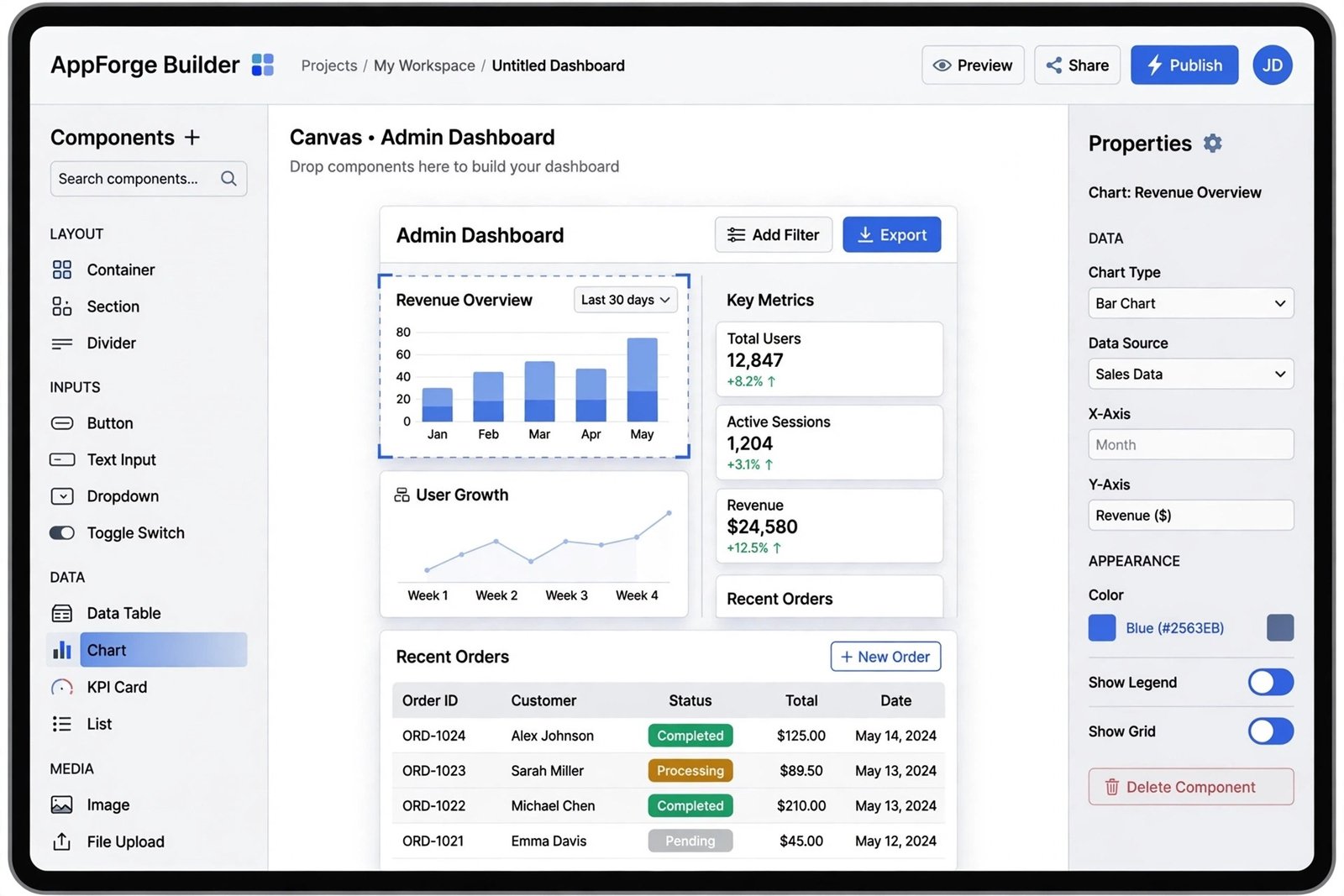Click order ID ORD-1024
The height and width of the screenshot is (896, 1344).
(433, 736)
